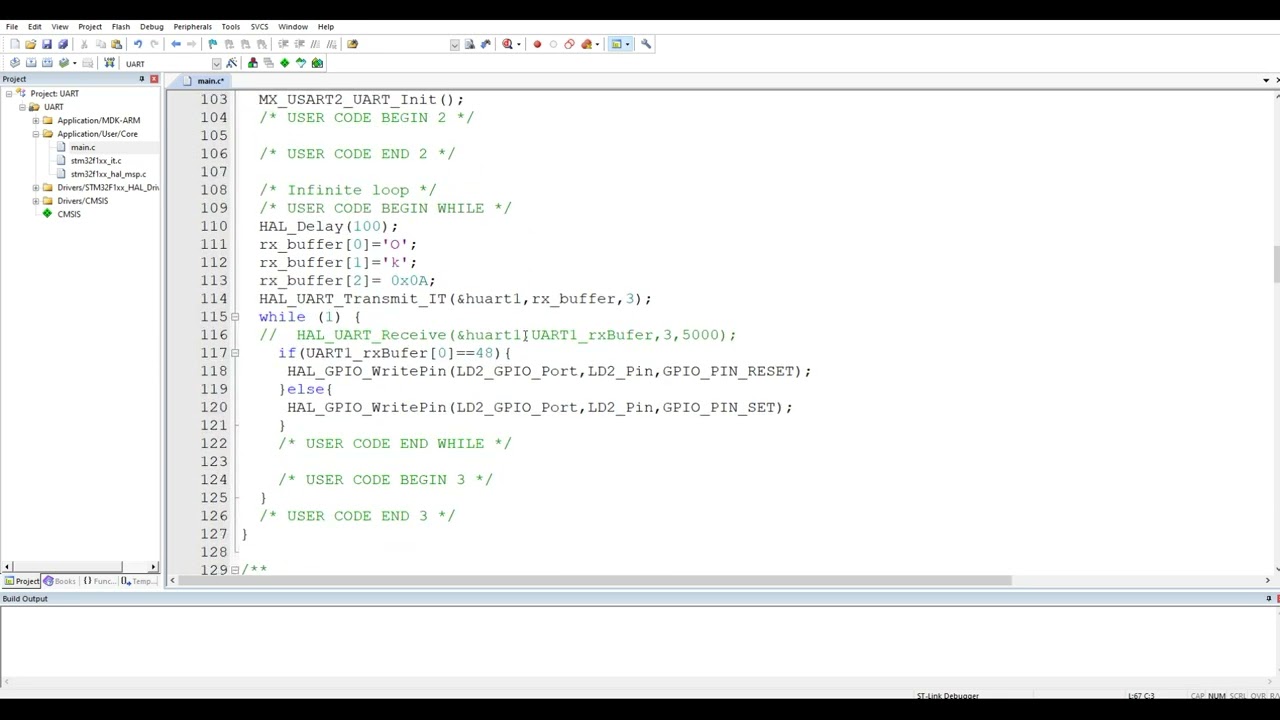Open the Peripherals menu
The image size is (1280, 720).
192,27
